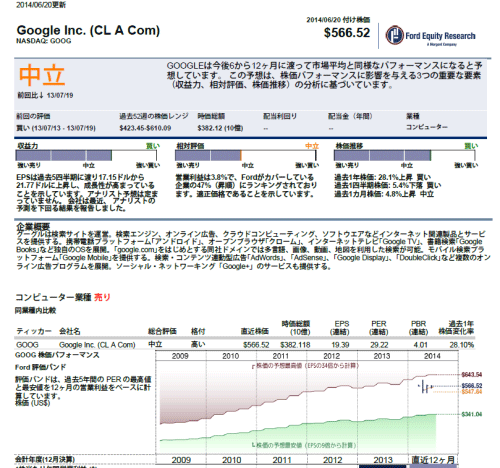Click the 格付 column header
Image resolution: width=500 pixels, height=468 pixels.
(x=198, y=331)
